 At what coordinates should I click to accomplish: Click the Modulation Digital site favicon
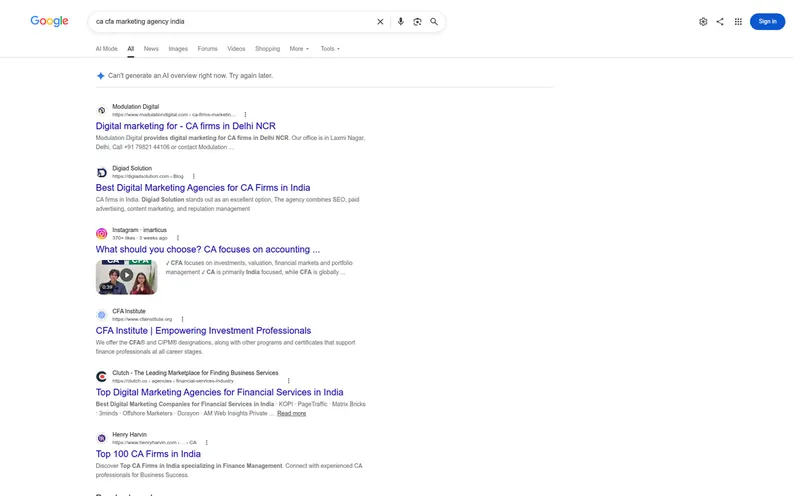(102, 110)
